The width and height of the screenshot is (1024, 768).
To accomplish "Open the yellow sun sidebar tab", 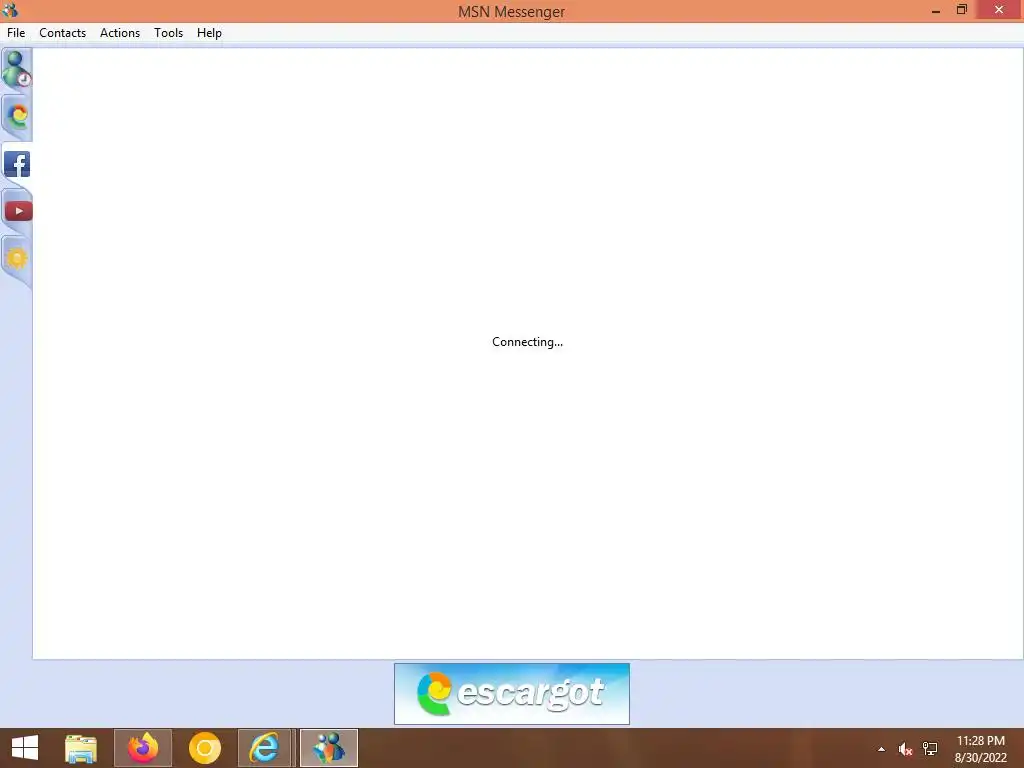I will pyautogui.click(x=17, y=259).
